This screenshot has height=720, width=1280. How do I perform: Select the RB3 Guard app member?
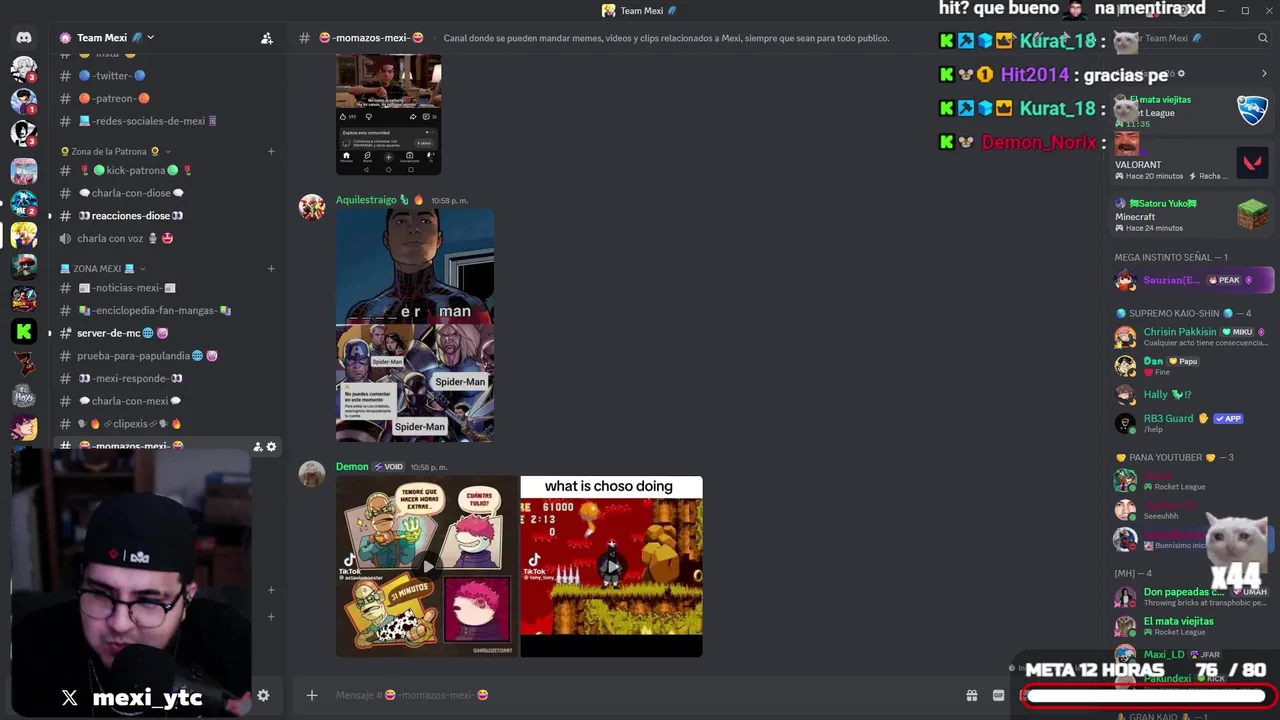pos(1194,423)
